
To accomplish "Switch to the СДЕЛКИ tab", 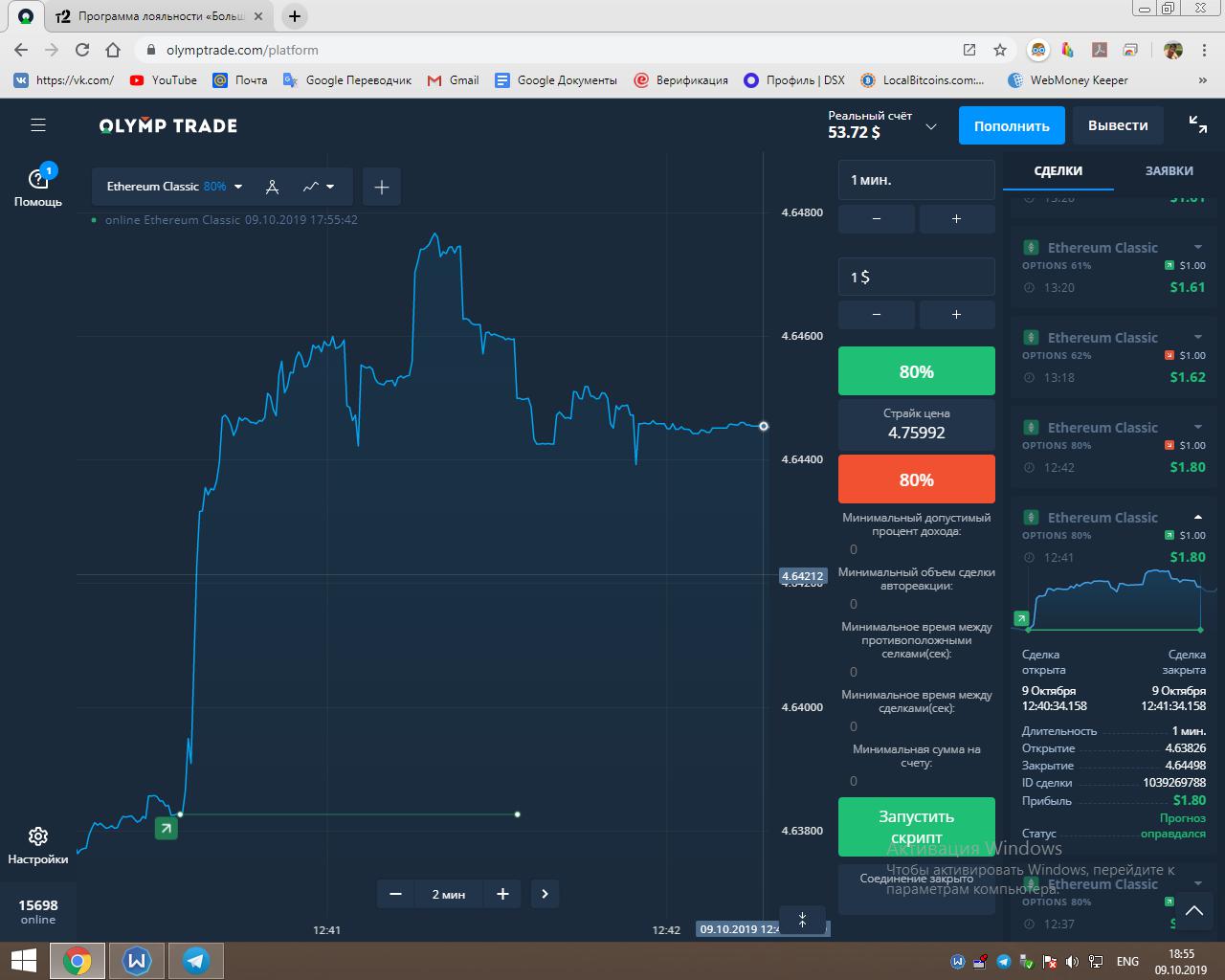I will [1058, 171].
